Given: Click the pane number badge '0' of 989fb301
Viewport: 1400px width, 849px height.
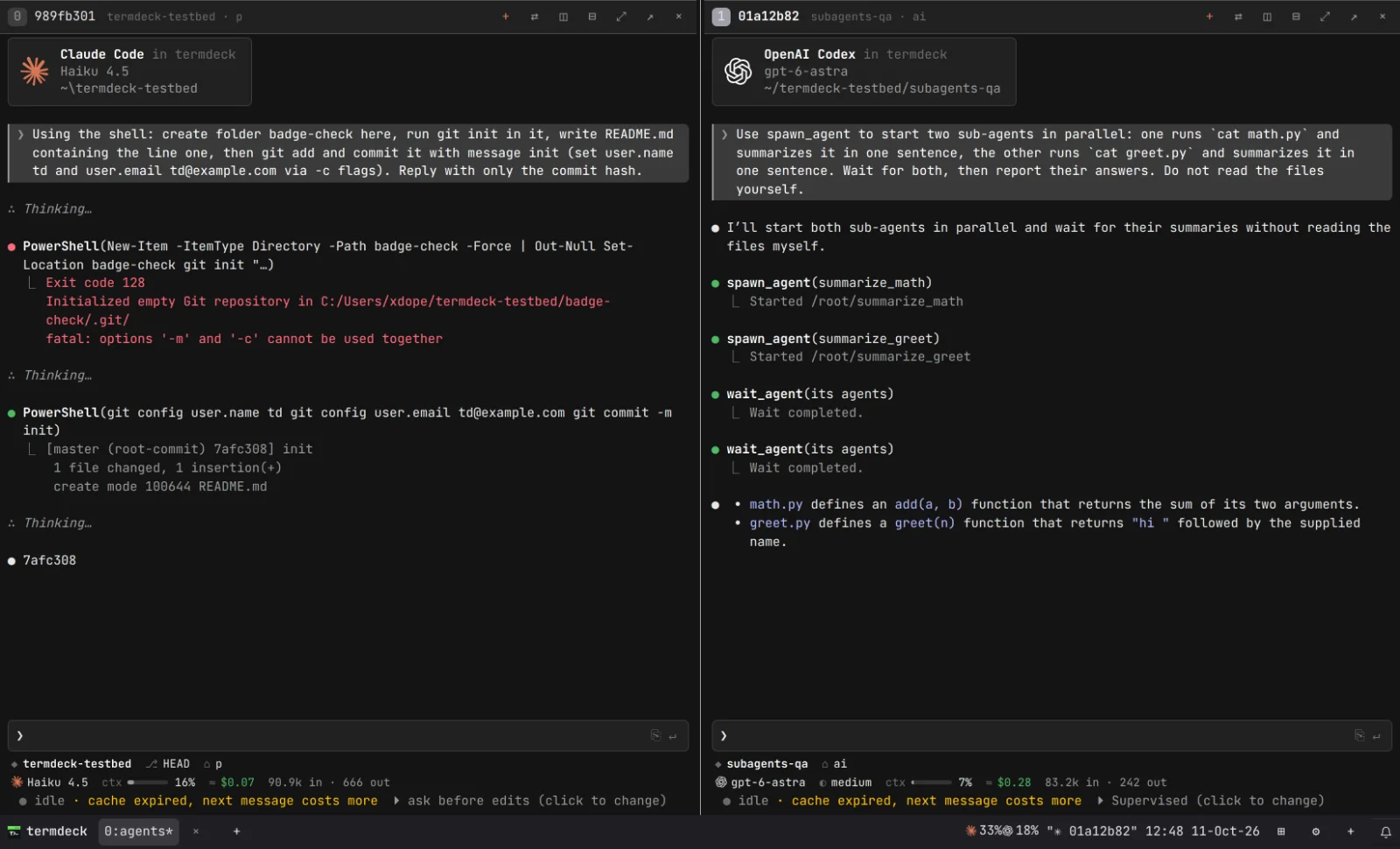Looking at the screenshot, I should pyautogui.click(x=17, y=17).
